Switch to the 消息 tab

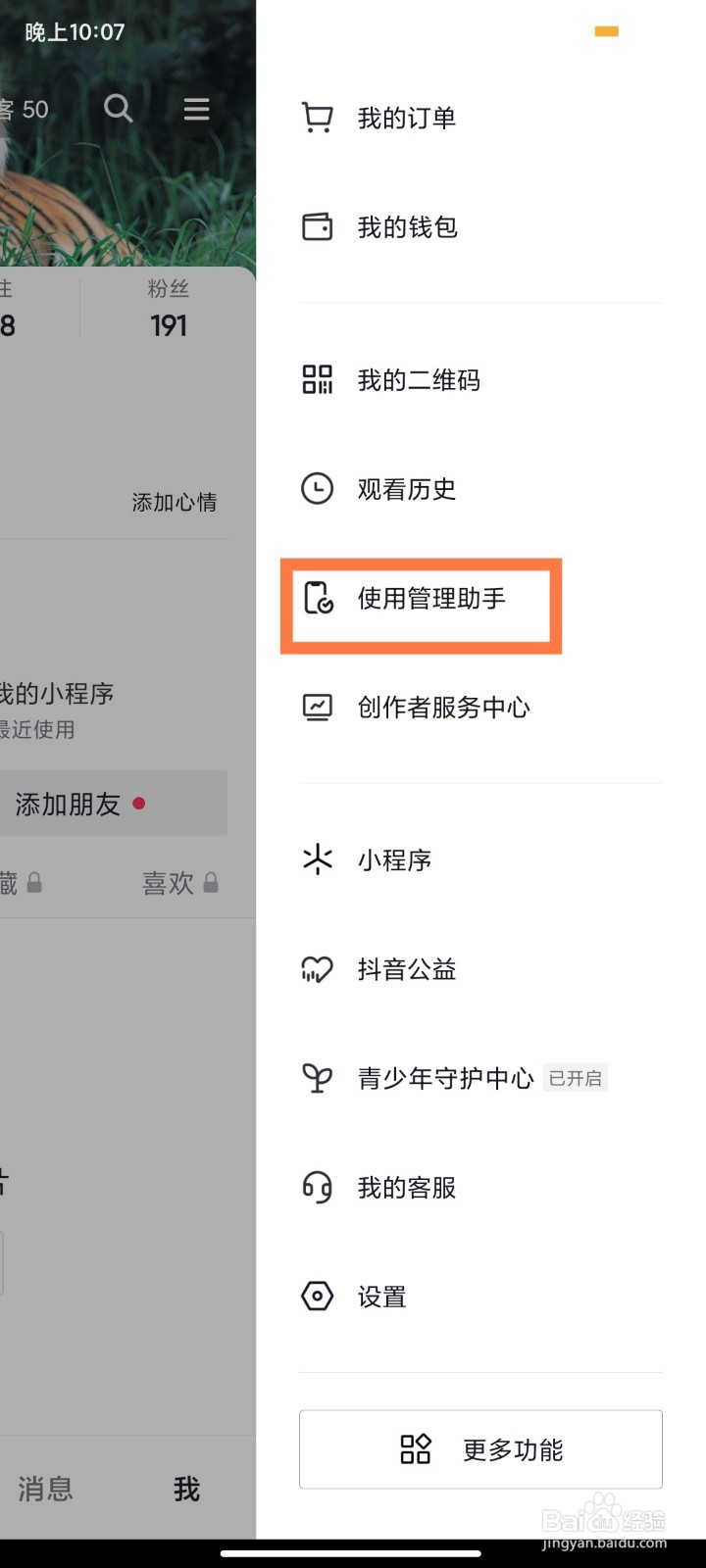pos(45,1490)
